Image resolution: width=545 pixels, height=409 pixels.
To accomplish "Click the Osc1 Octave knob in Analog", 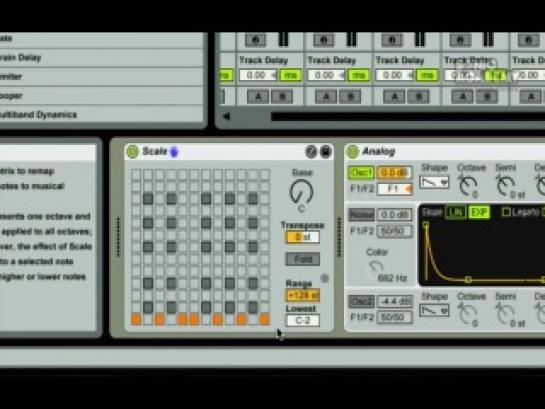I will click(x=467, y=185).
